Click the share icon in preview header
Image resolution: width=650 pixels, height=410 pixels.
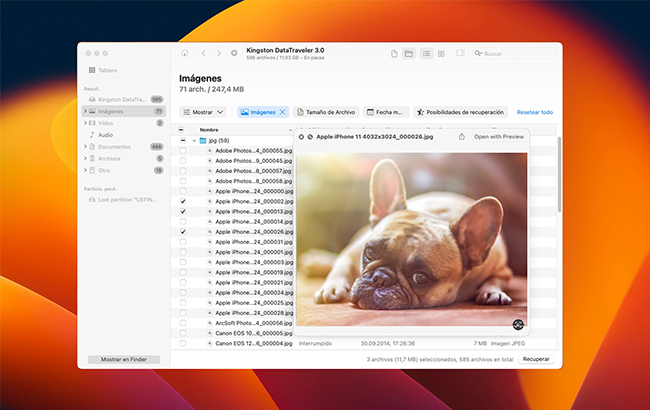(x=462, y=136)
